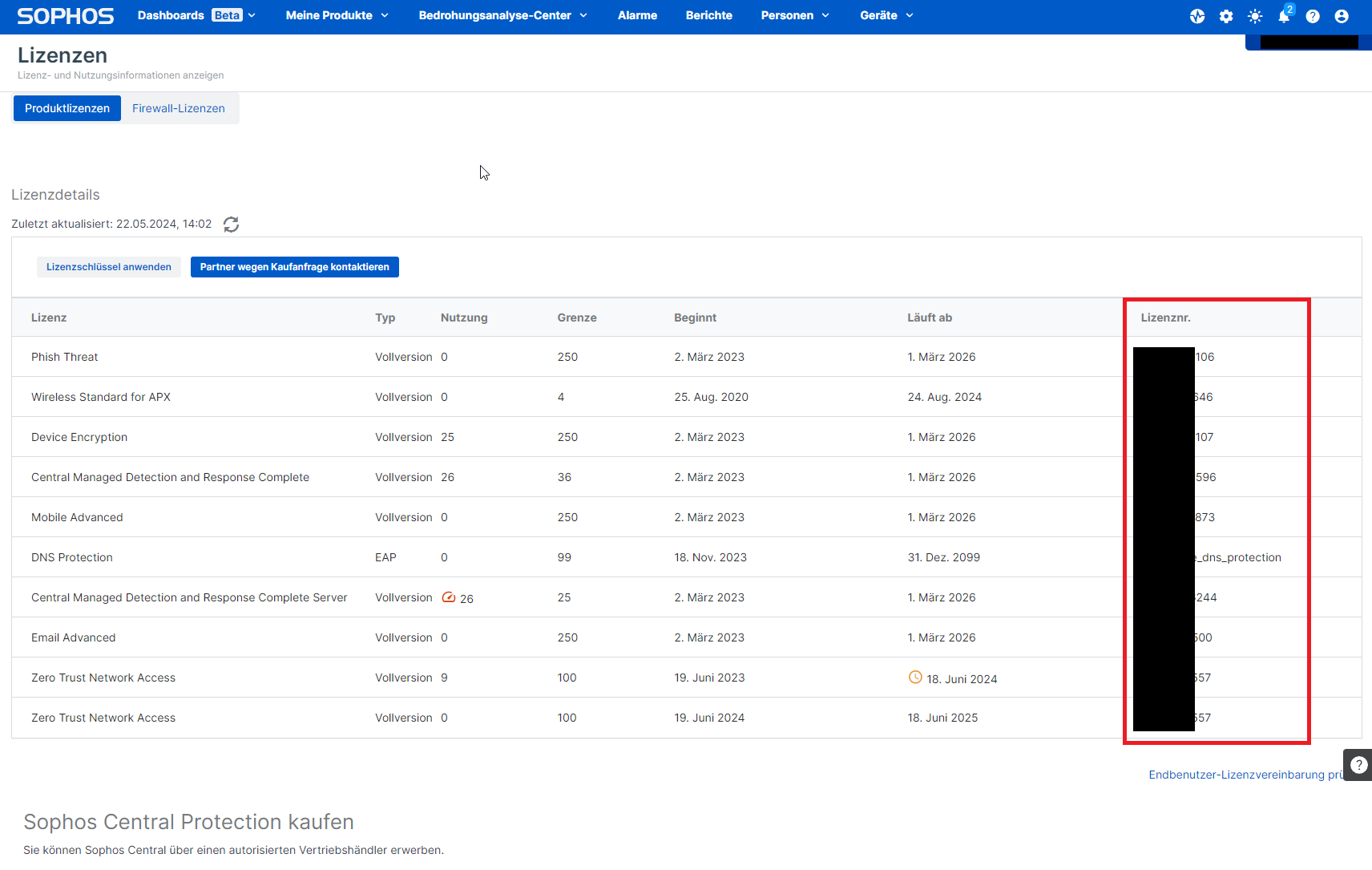1372x870 pixels.
Task: Select the Phish Threat license row
Action: 687,357
